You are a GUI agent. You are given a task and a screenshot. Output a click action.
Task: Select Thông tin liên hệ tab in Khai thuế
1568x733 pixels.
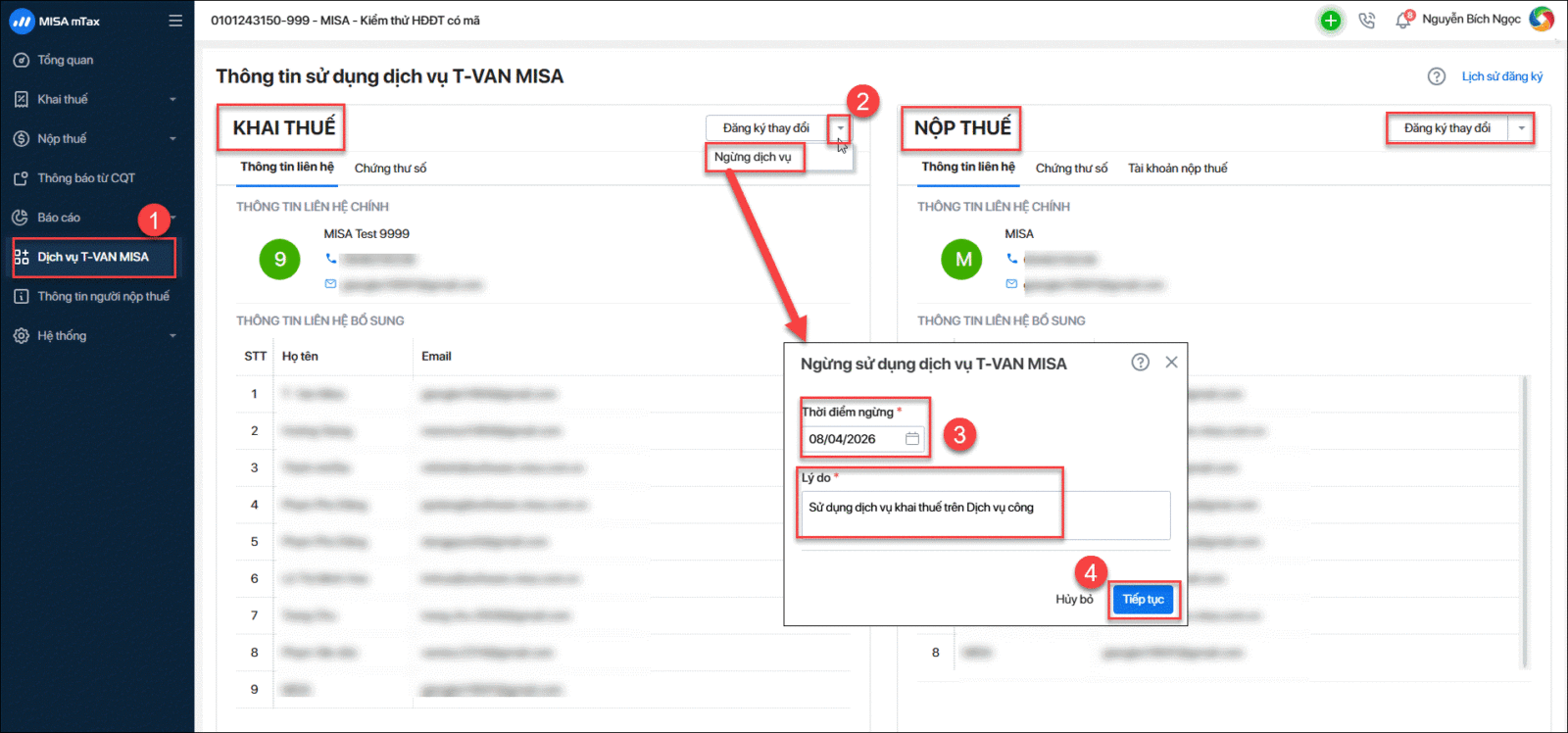(287, 168)
